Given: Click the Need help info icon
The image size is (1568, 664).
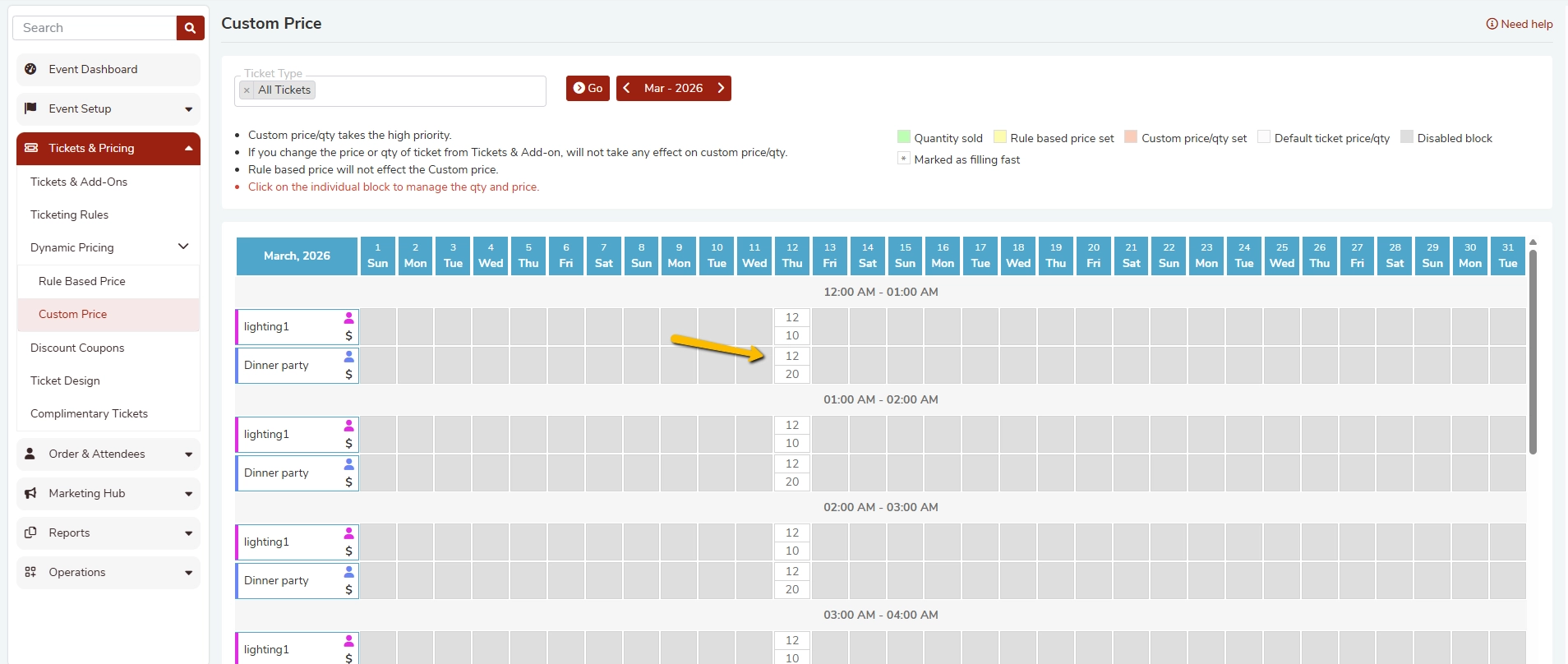Looking at the screenshot, I should coord(1492,24).
